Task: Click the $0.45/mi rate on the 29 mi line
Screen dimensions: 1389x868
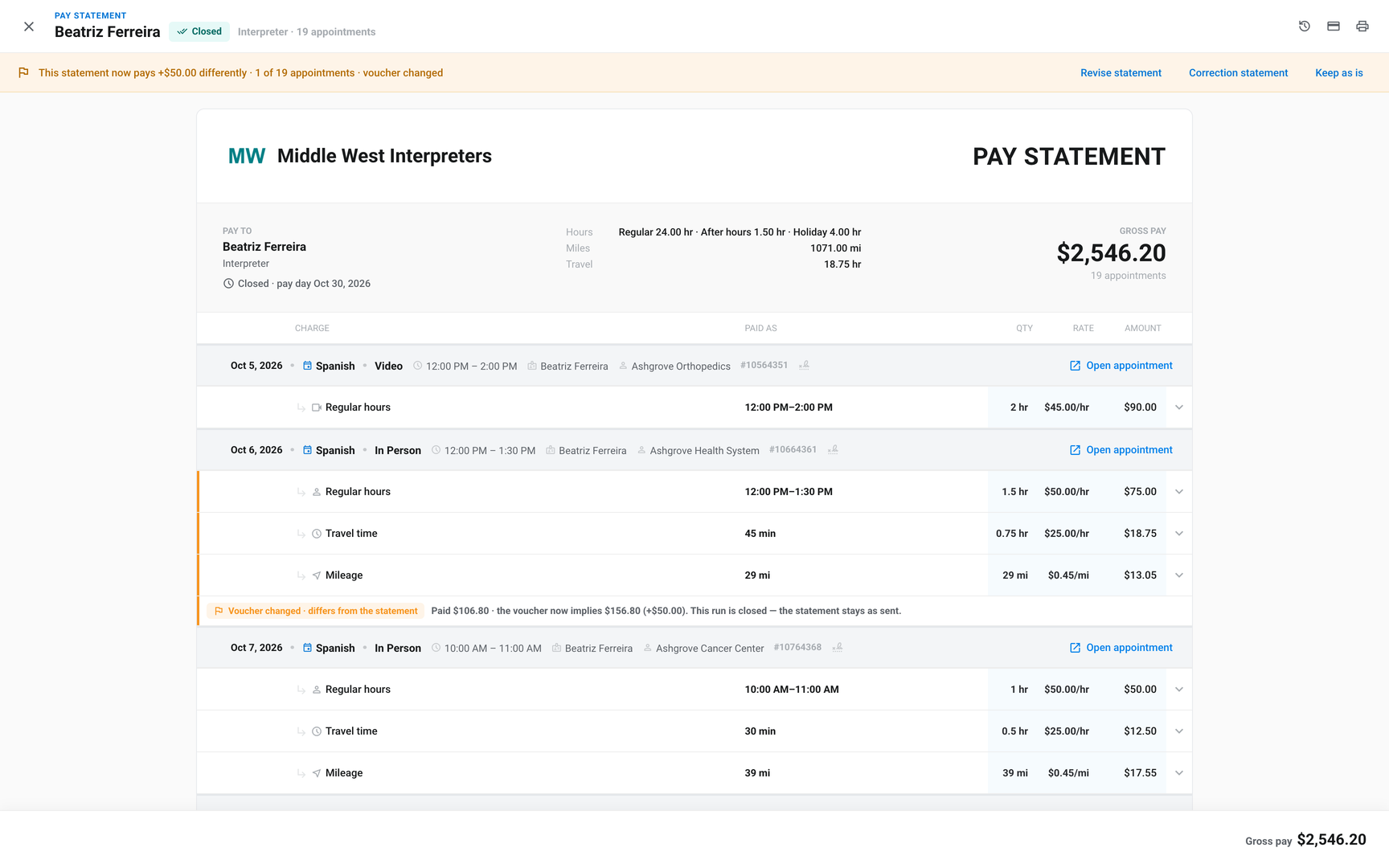Action: click(x=1068, y=575)
